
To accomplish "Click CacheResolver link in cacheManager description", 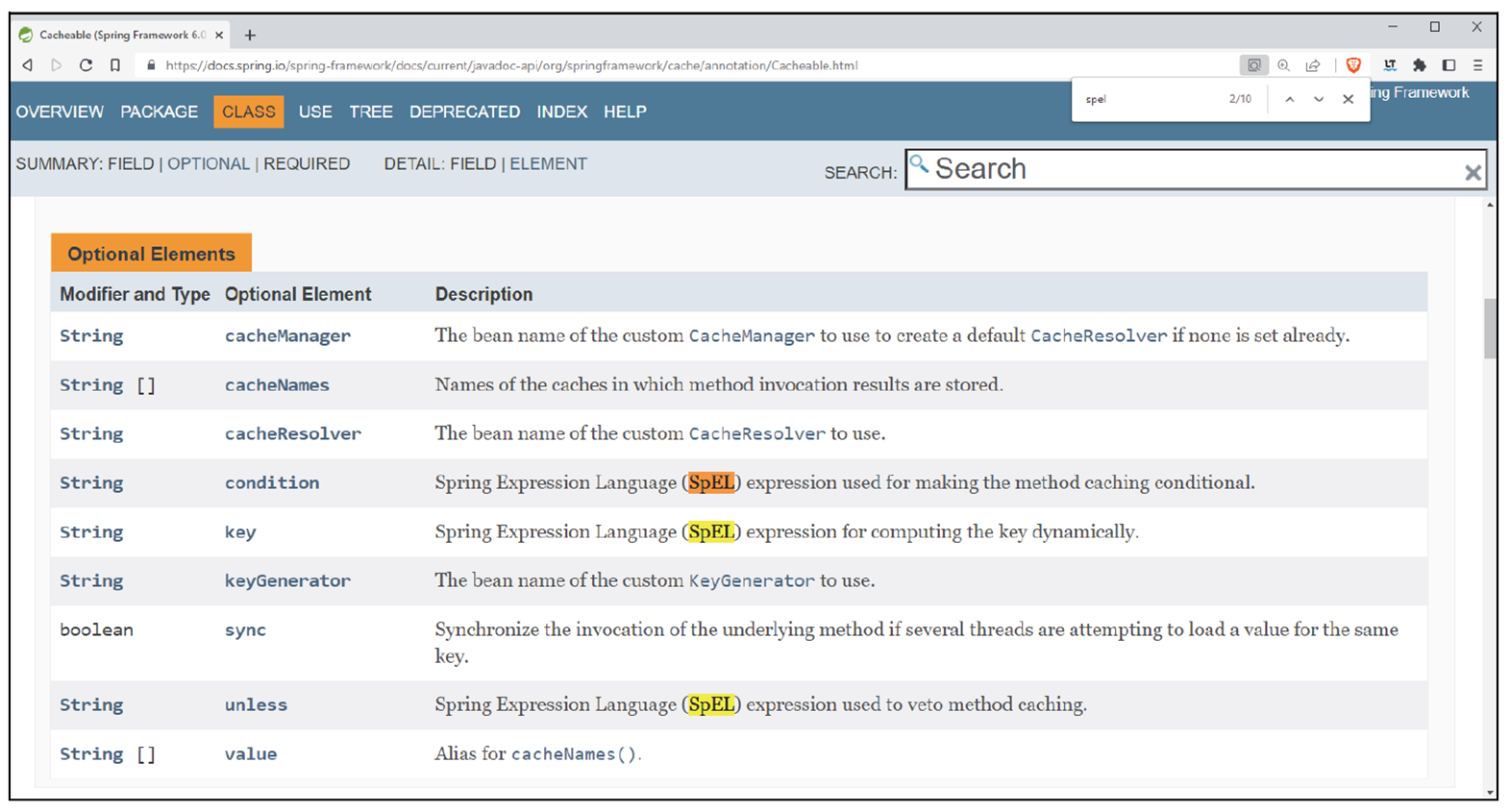I will (1099, 335).
